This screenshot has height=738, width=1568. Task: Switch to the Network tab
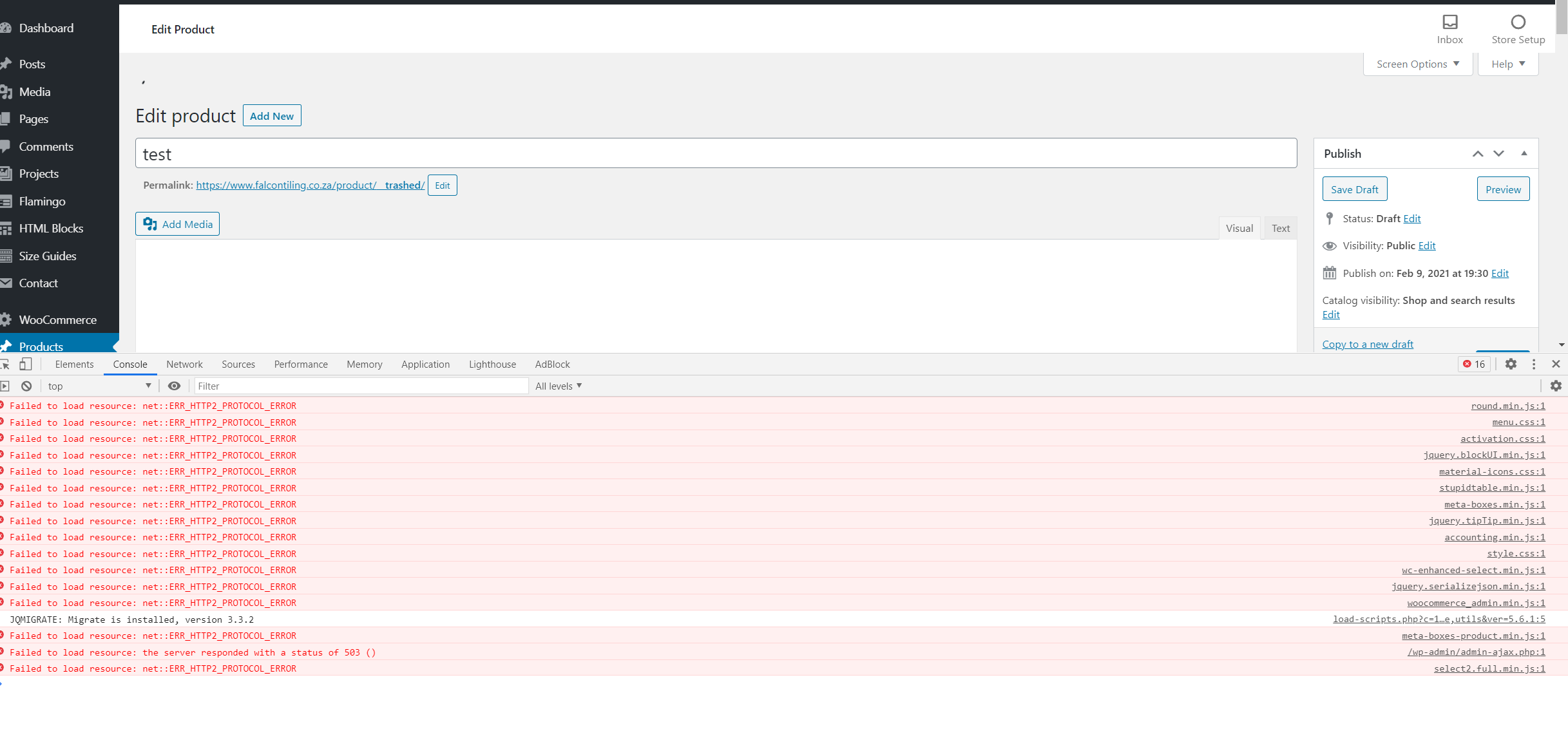click(184, 364)
